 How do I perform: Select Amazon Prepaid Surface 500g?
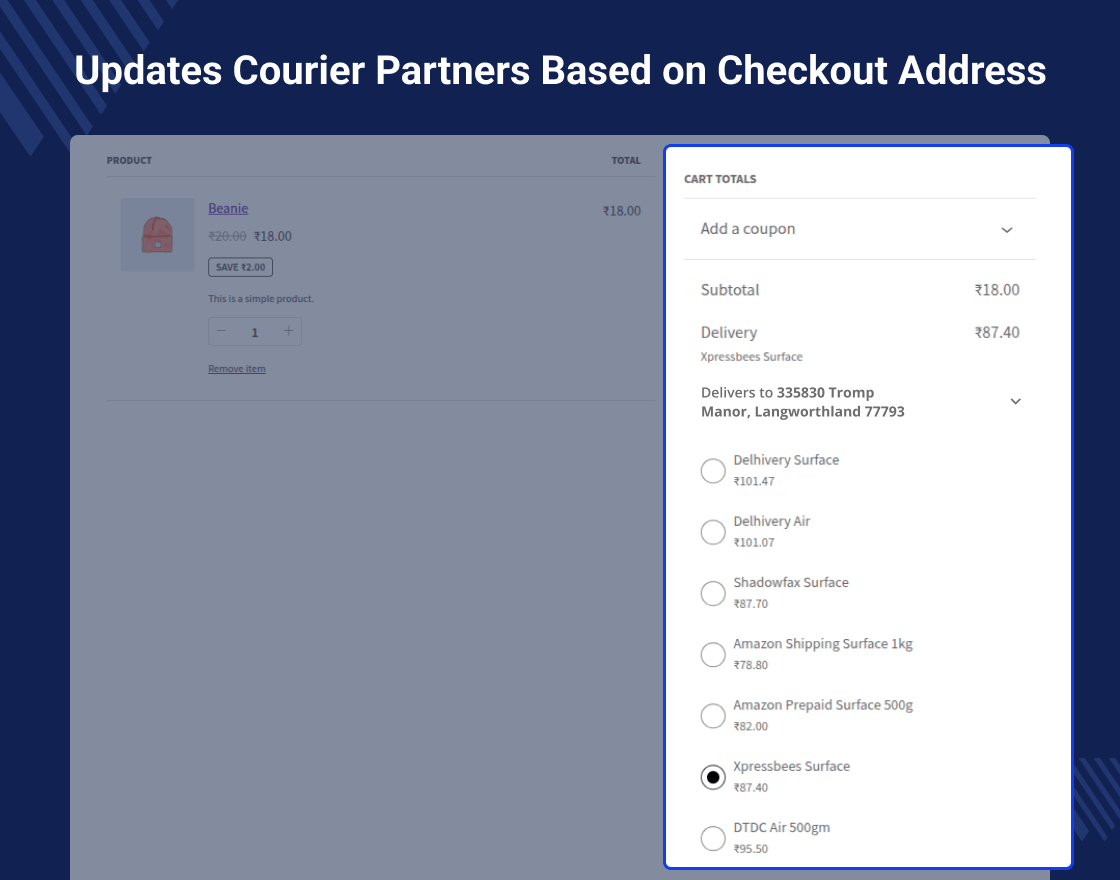[x=713, y=716]
